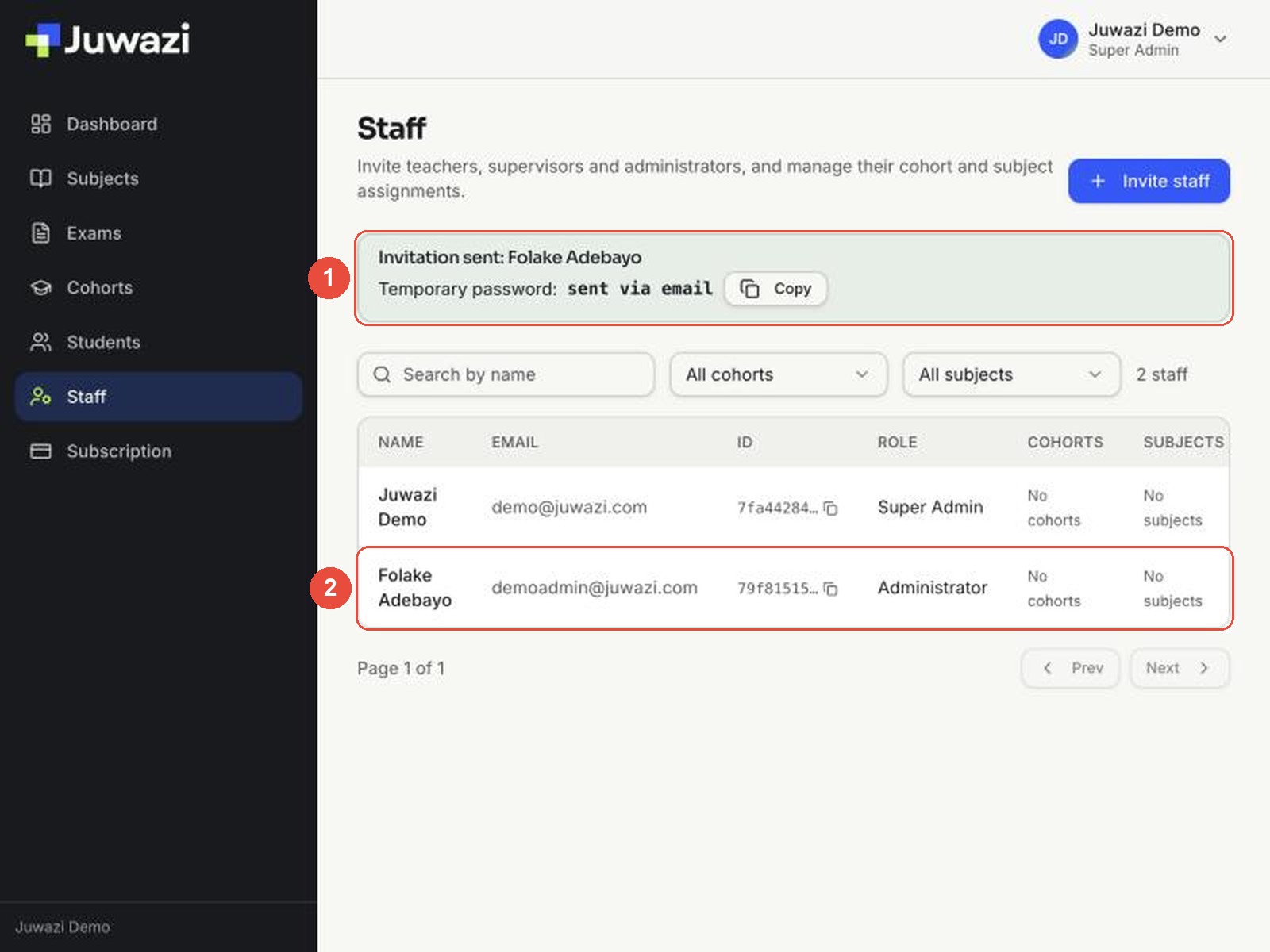Click the ROLE column header

(897, 442)
